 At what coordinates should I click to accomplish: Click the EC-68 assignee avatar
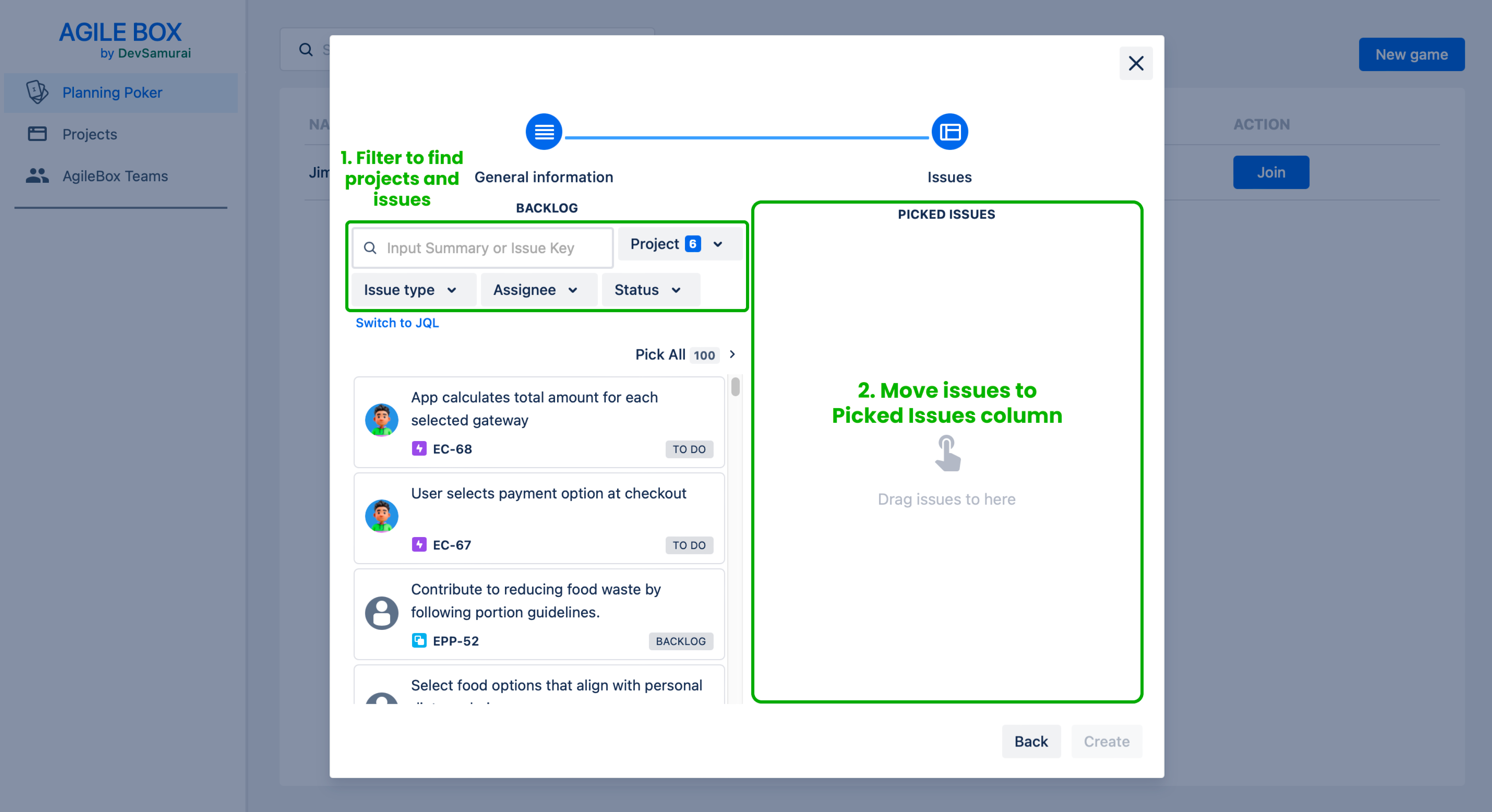[x=381, y=420]
